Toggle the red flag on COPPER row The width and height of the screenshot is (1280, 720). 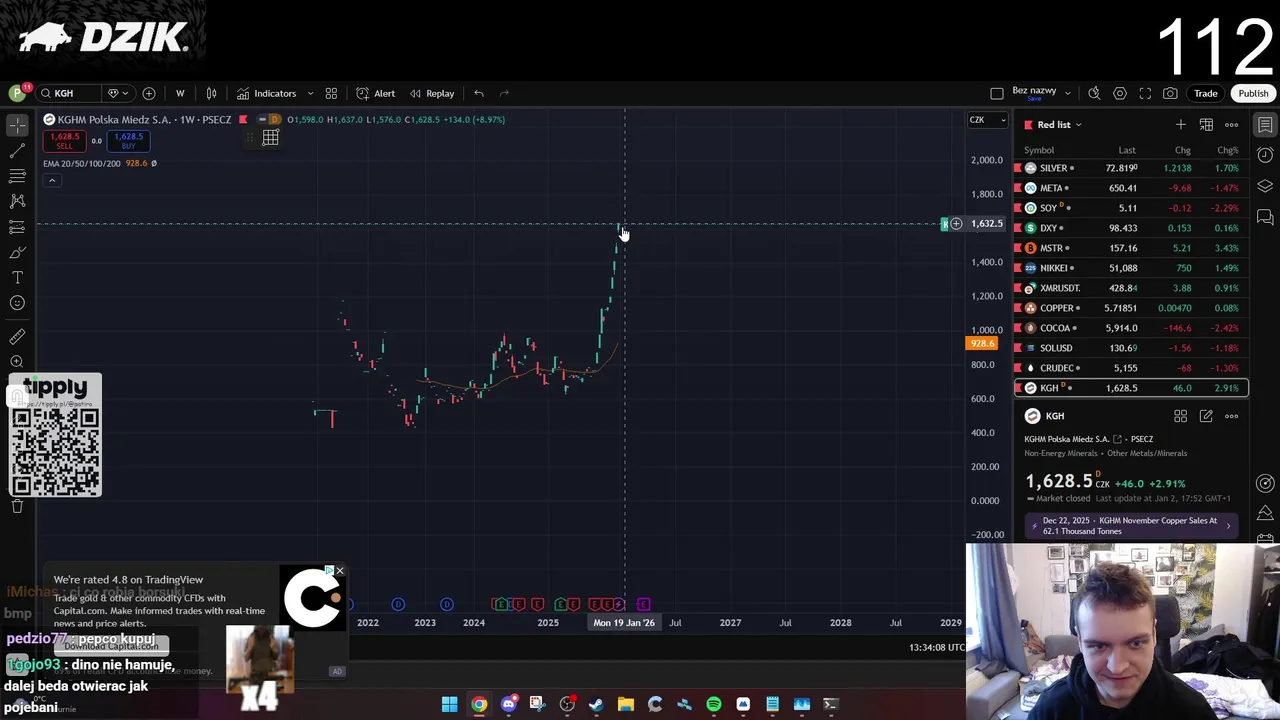click(x=1018, y=308)
